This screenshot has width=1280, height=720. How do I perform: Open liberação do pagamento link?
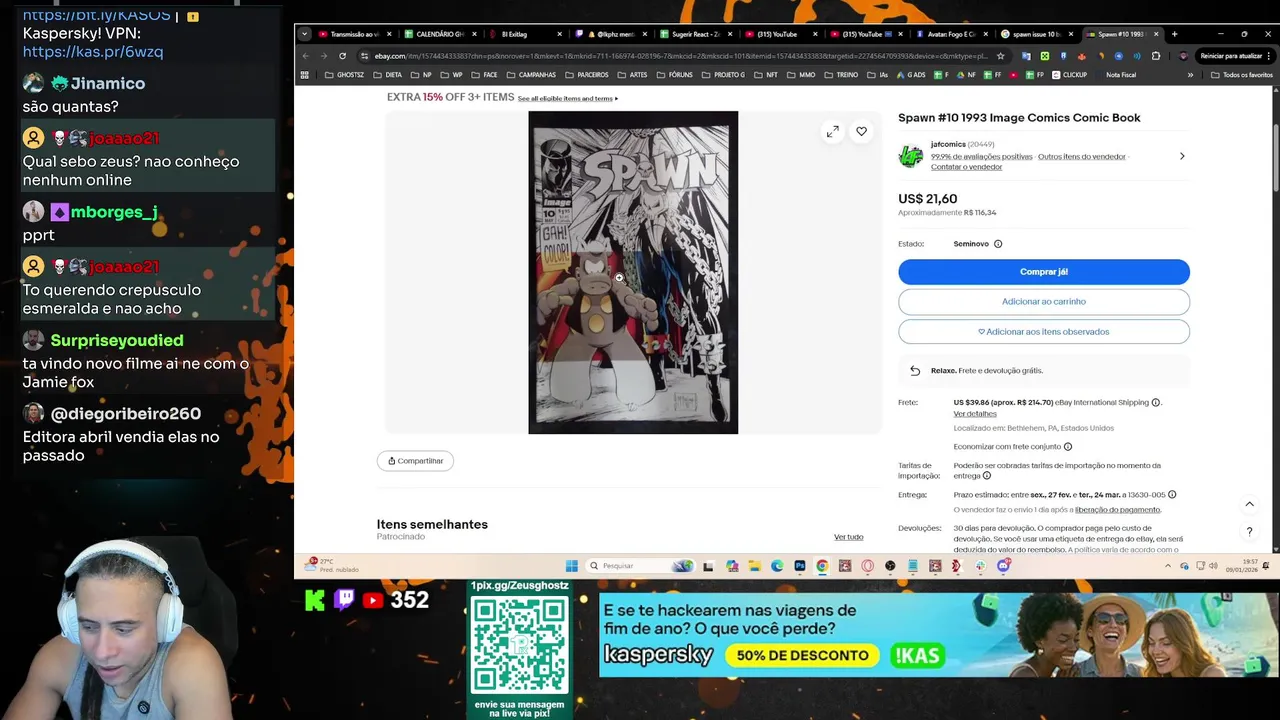coord(1117,510)
